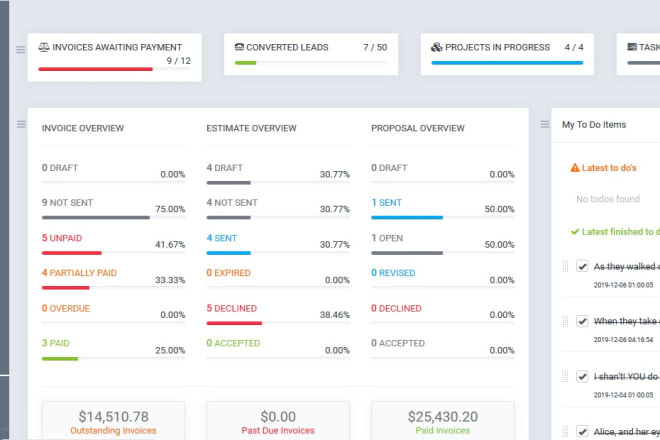The image size is (660, 440).
Task: Click the 9 Not Sent invoices link
Action: [67, 203]
